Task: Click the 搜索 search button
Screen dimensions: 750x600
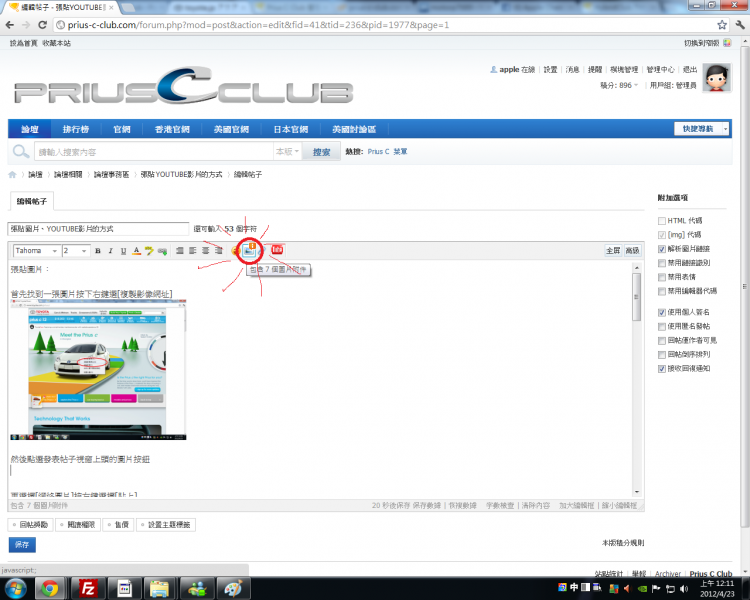Action: coord(321,152)
